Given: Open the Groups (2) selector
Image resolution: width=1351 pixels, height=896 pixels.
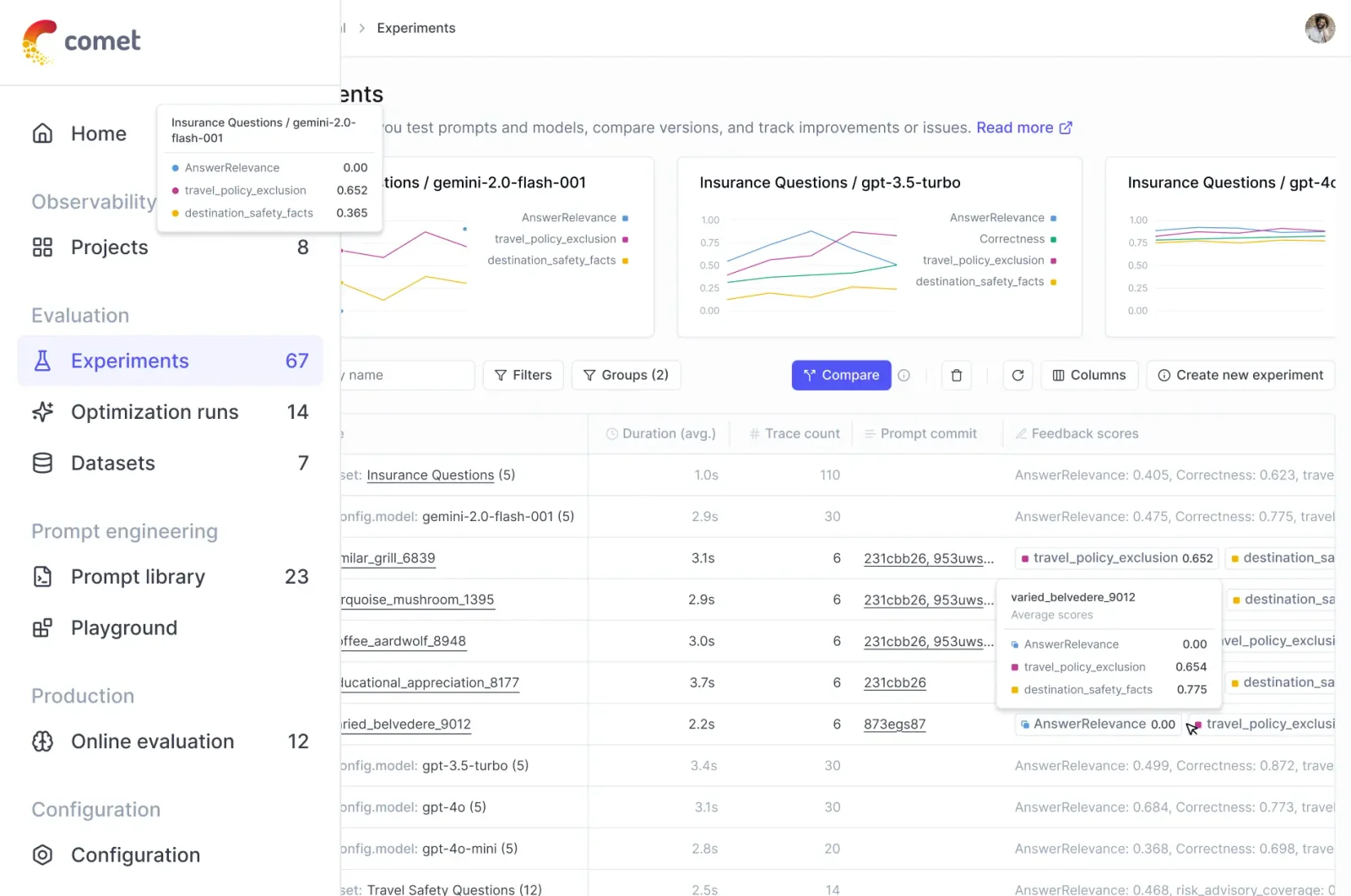Looking at the screenshot, I should [626, 376].
